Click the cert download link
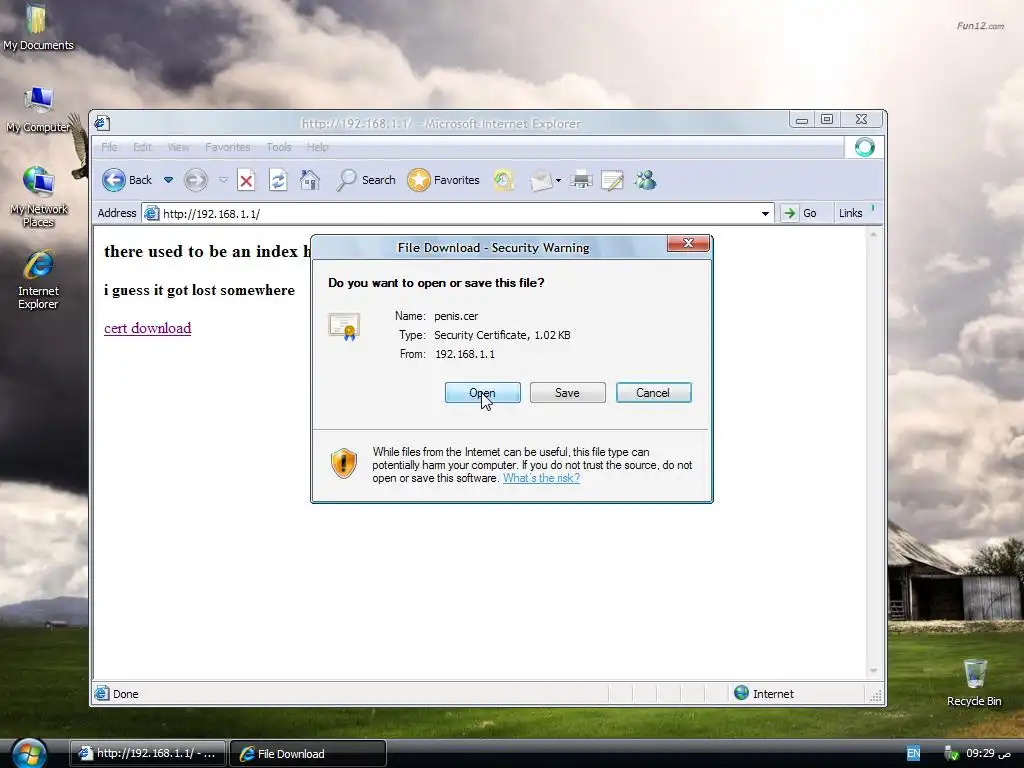1024x768 pixels. pos(148,328)
